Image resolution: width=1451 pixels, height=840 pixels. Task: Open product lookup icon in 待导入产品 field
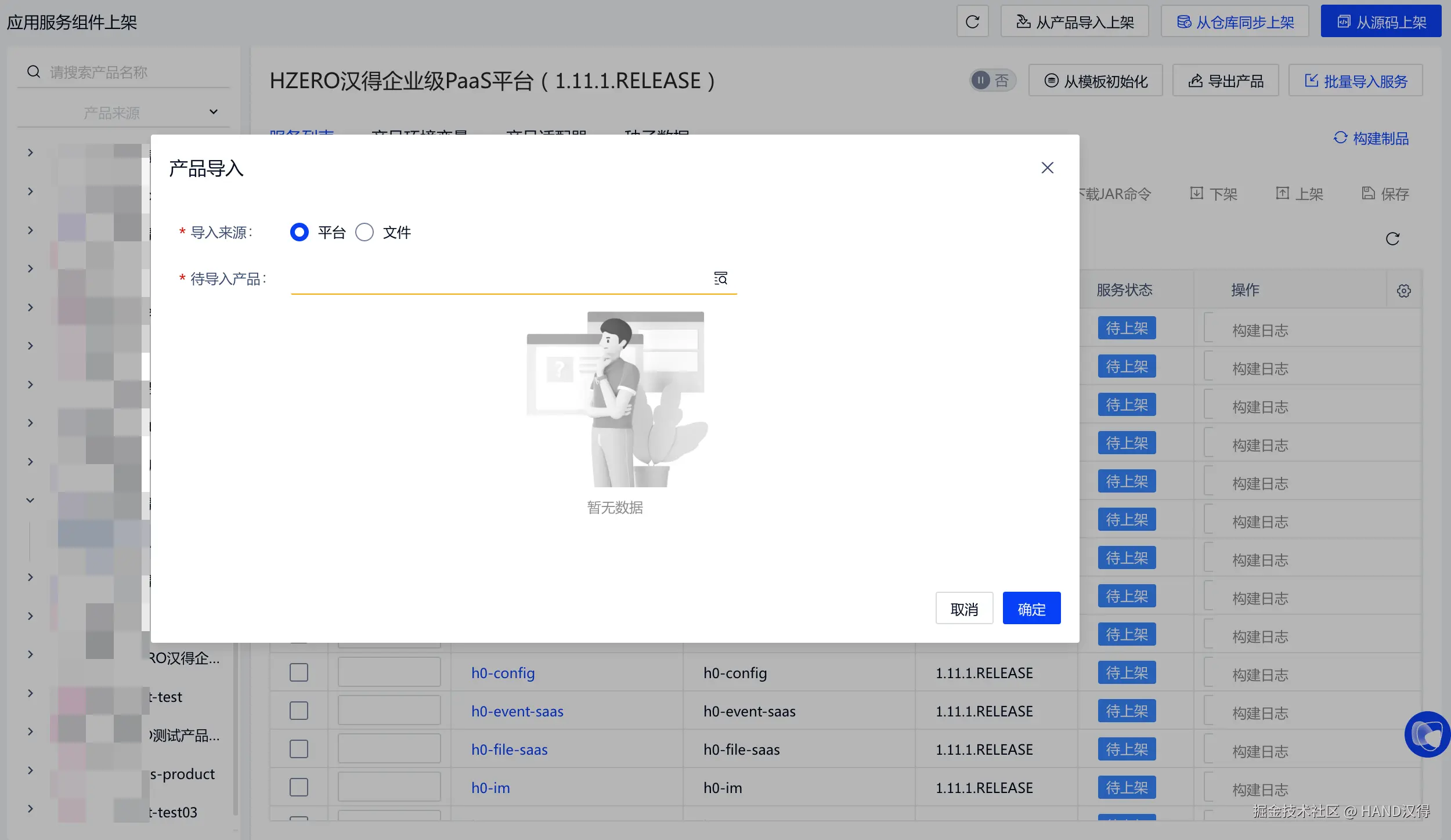[x=720, y=278]
